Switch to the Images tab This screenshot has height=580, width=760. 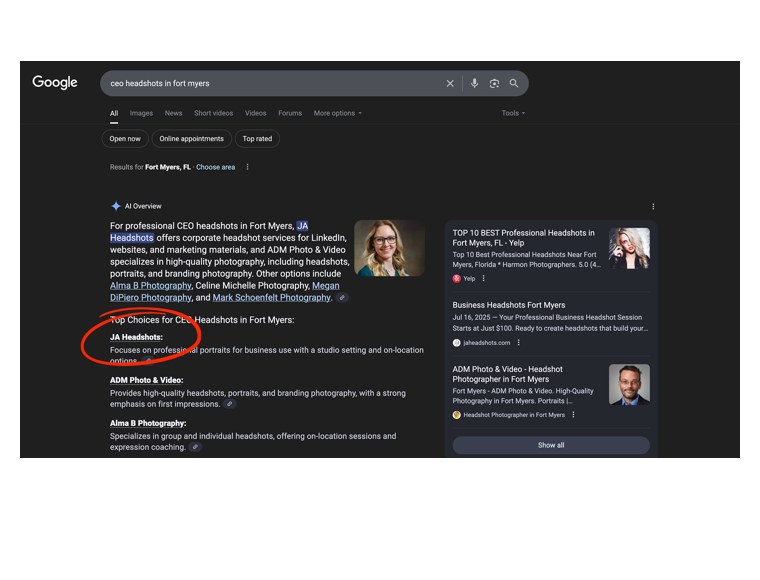pyautogui.click(x=141, y=113)
